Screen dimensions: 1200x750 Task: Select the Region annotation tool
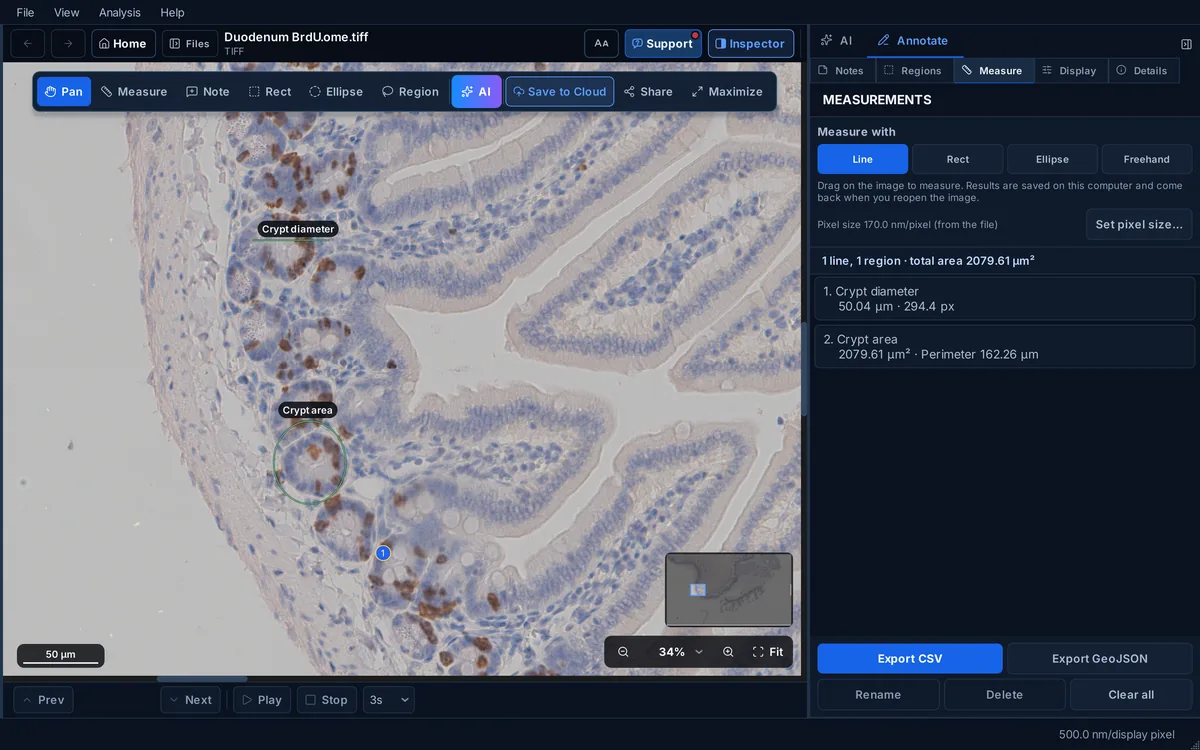[x=410, y=92]
